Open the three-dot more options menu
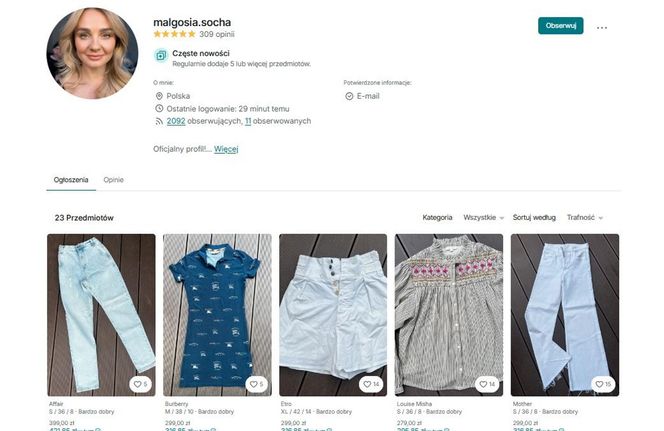The width and height of the screenshot is (664, 431). pyautogui.click(x=602, y=27)
